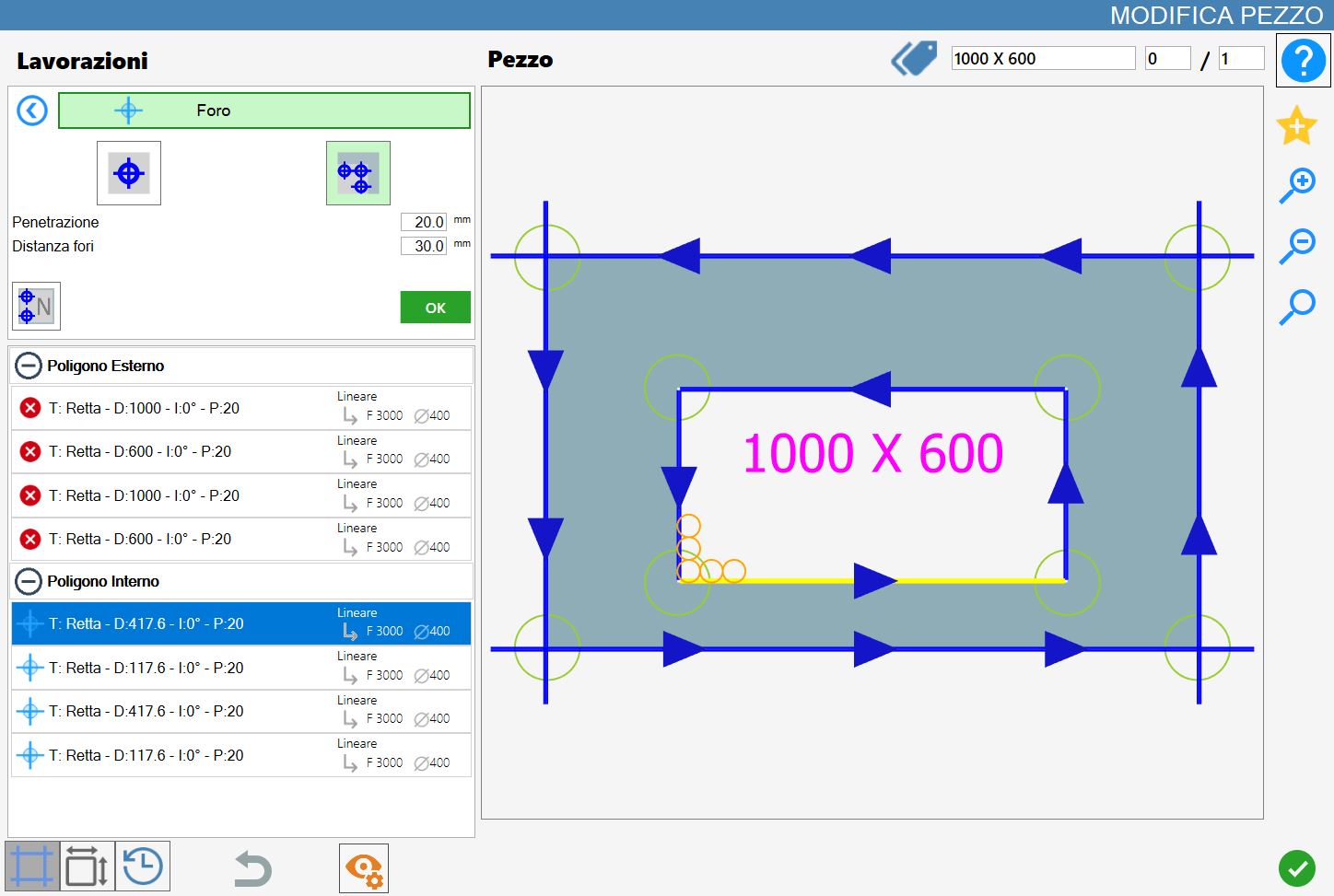Select the multiple holes mode icon
This screenshot has height=896, width=1334.
click(358, 173)
